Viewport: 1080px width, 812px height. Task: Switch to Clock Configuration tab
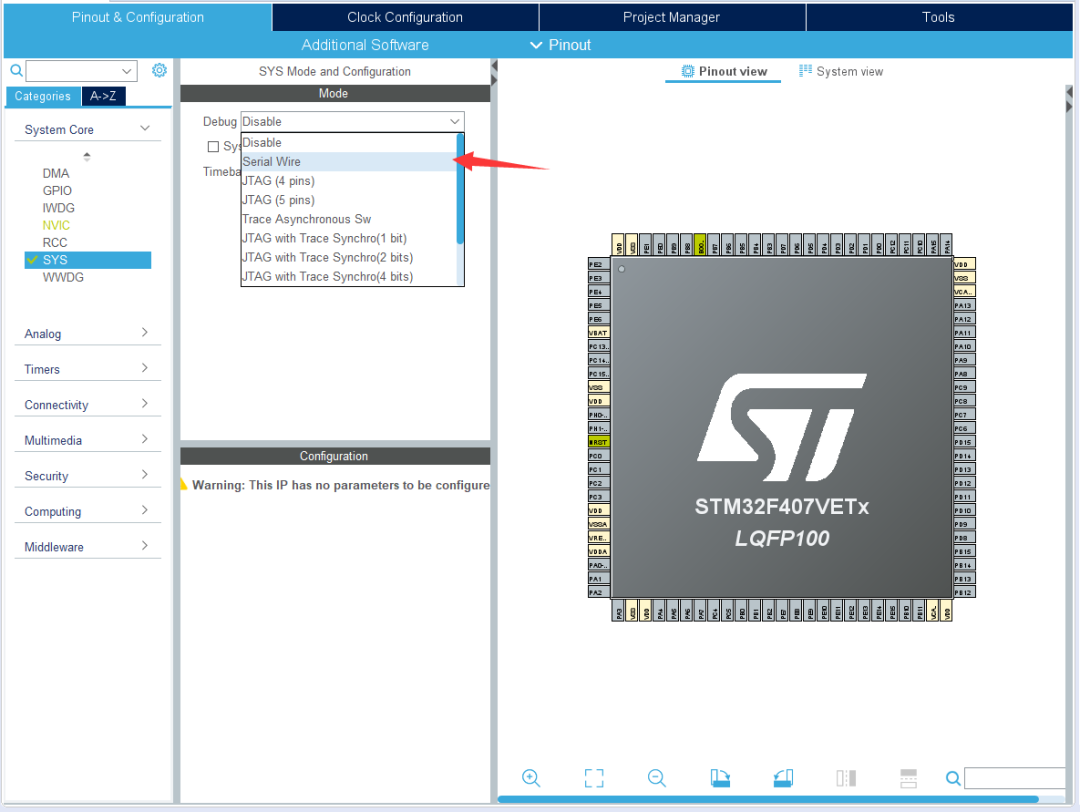coord(405,17)
